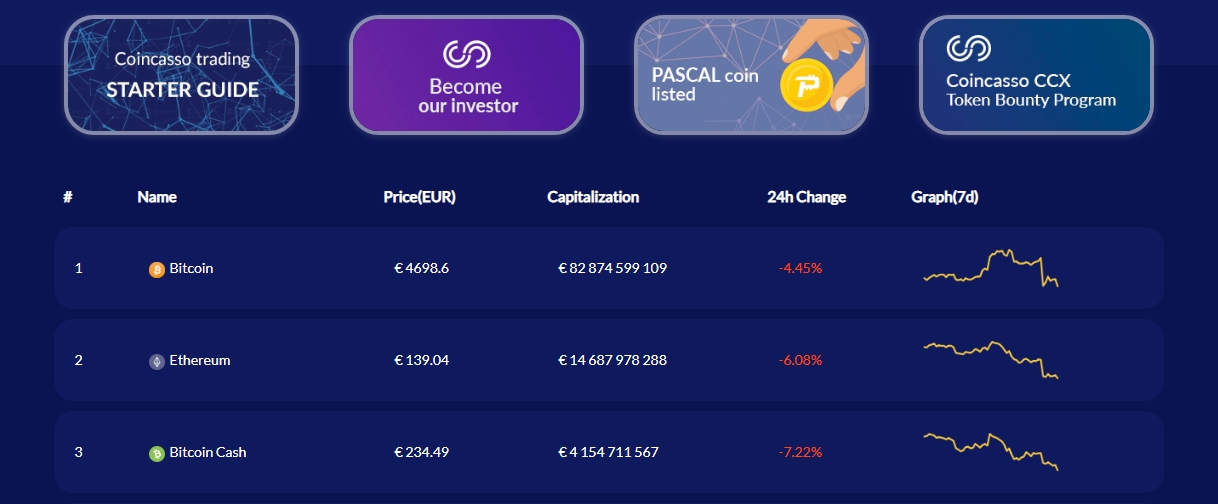Sort by 24h Change column header
Viewport: 1218px width, 504px height.
[806, 197]
